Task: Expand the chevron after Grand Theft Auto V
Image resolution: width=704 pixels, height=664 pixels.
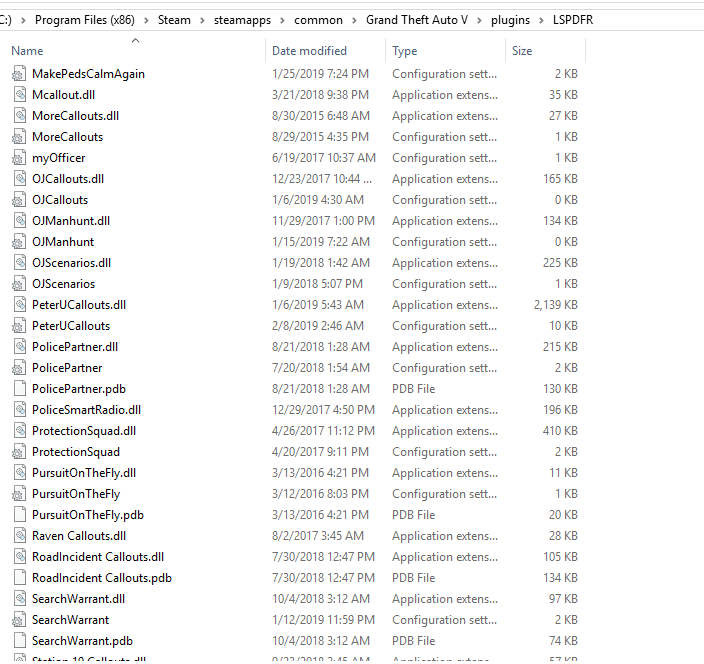Action: tap(480, 21)
